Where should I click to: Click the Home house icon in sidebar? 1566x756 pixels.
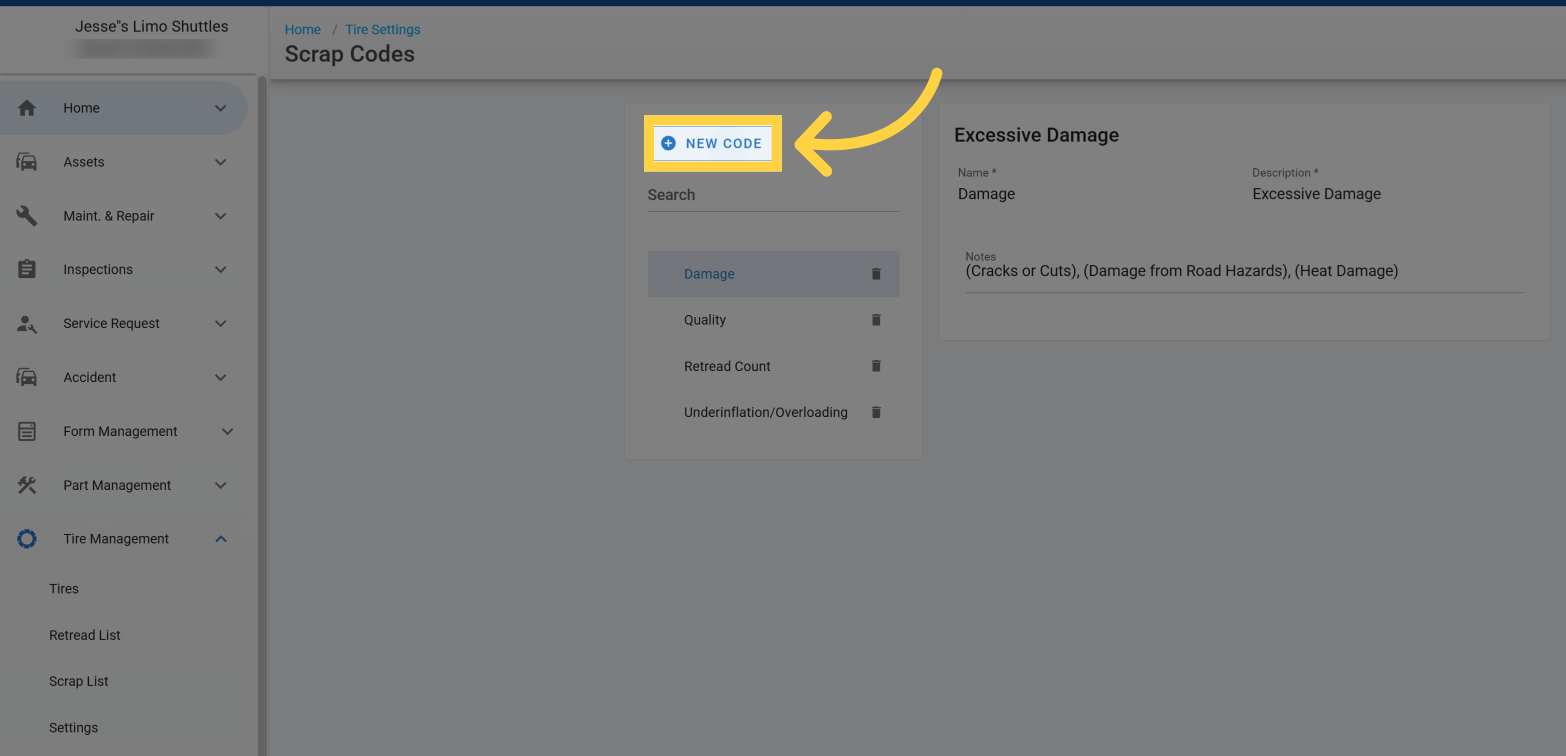click(27, 108)
